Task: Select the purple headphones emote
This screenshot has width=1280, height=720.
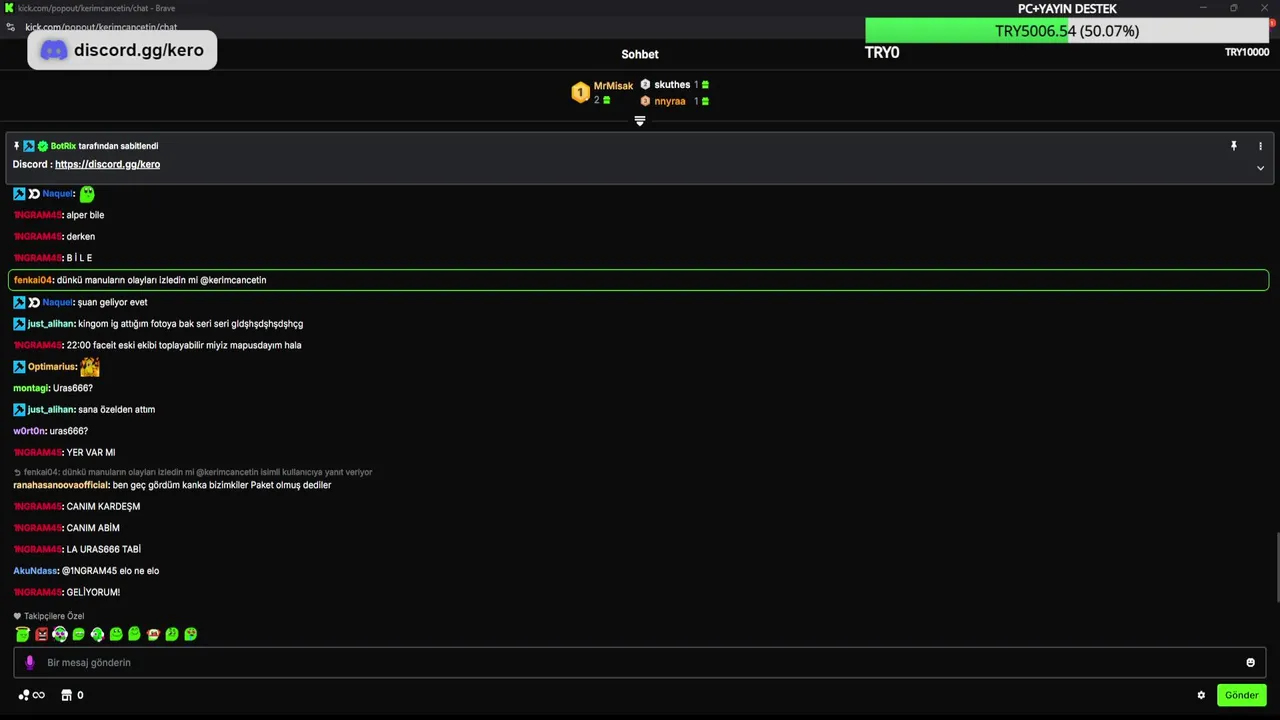Action: point(60,634)
